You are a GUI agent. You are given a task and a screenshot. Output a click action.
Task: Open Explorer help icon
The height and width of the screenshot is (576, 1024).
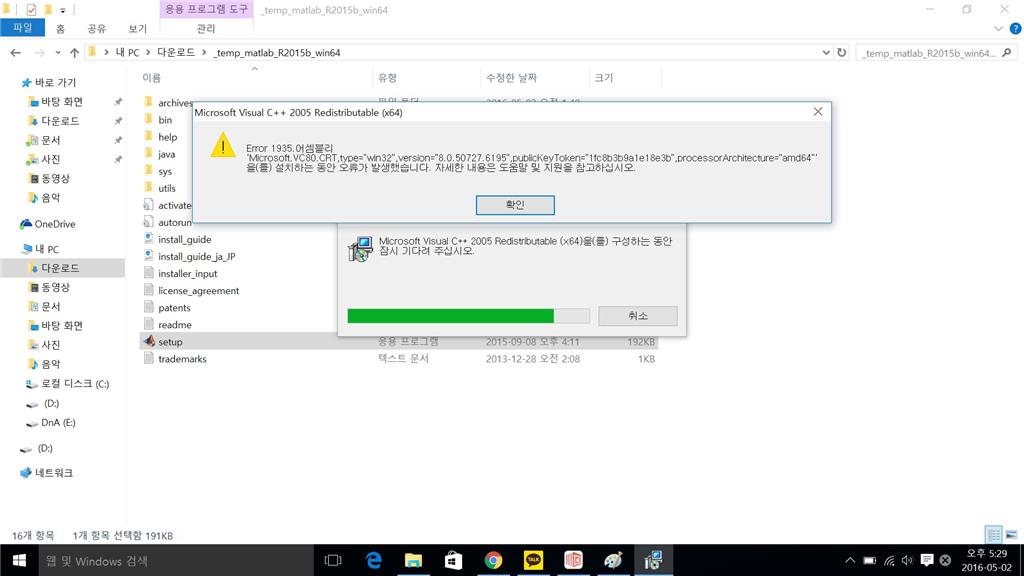coord(1015,29)
